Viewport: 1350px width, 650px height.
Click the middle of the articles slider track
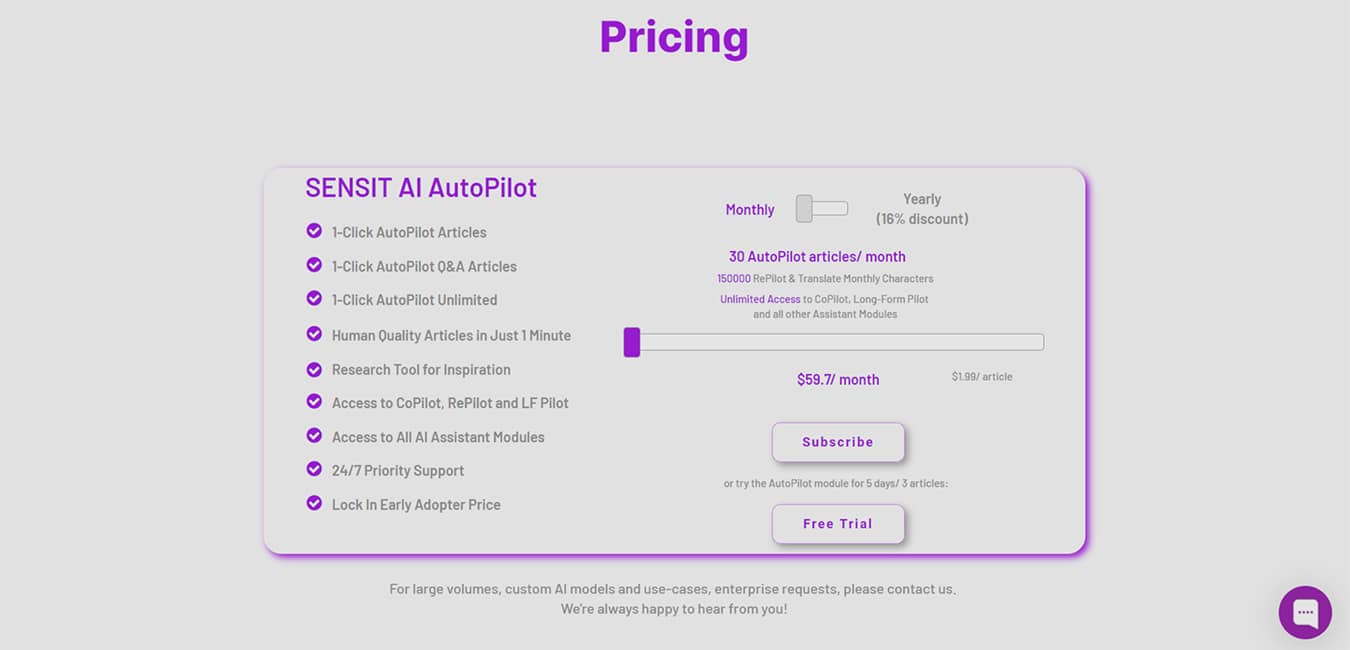834,342
